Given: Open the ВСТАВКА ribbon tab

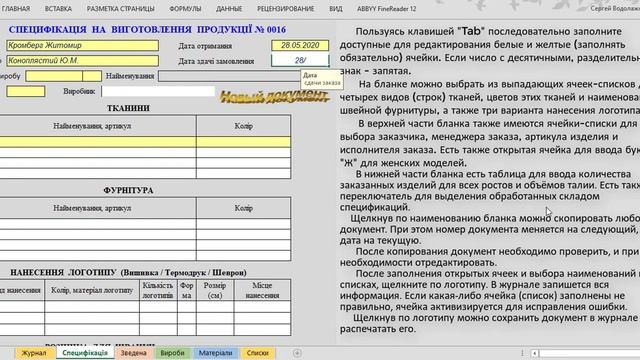Looking at the screenshot, I should 58,9.
